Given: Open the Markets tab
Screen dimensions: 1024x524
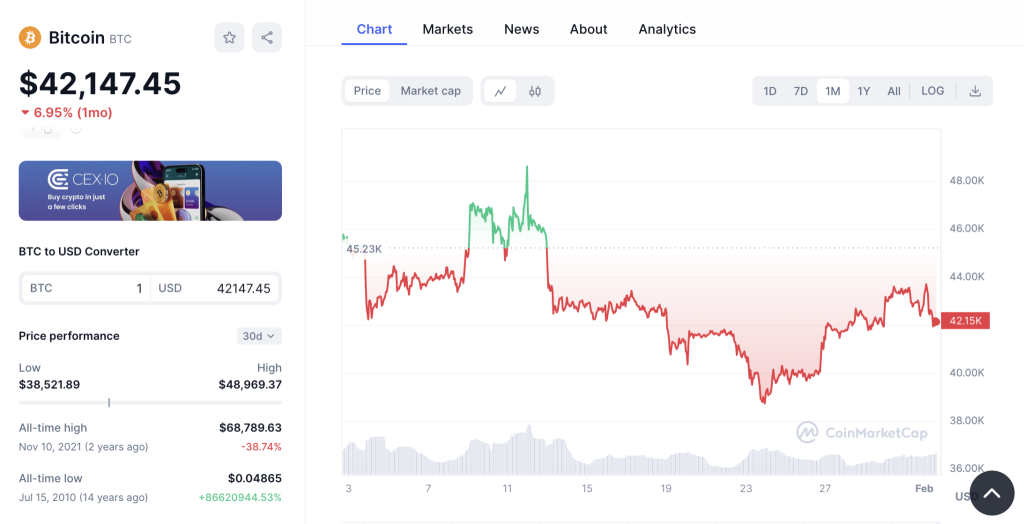Looking at the screenshot, I should 447,29.
